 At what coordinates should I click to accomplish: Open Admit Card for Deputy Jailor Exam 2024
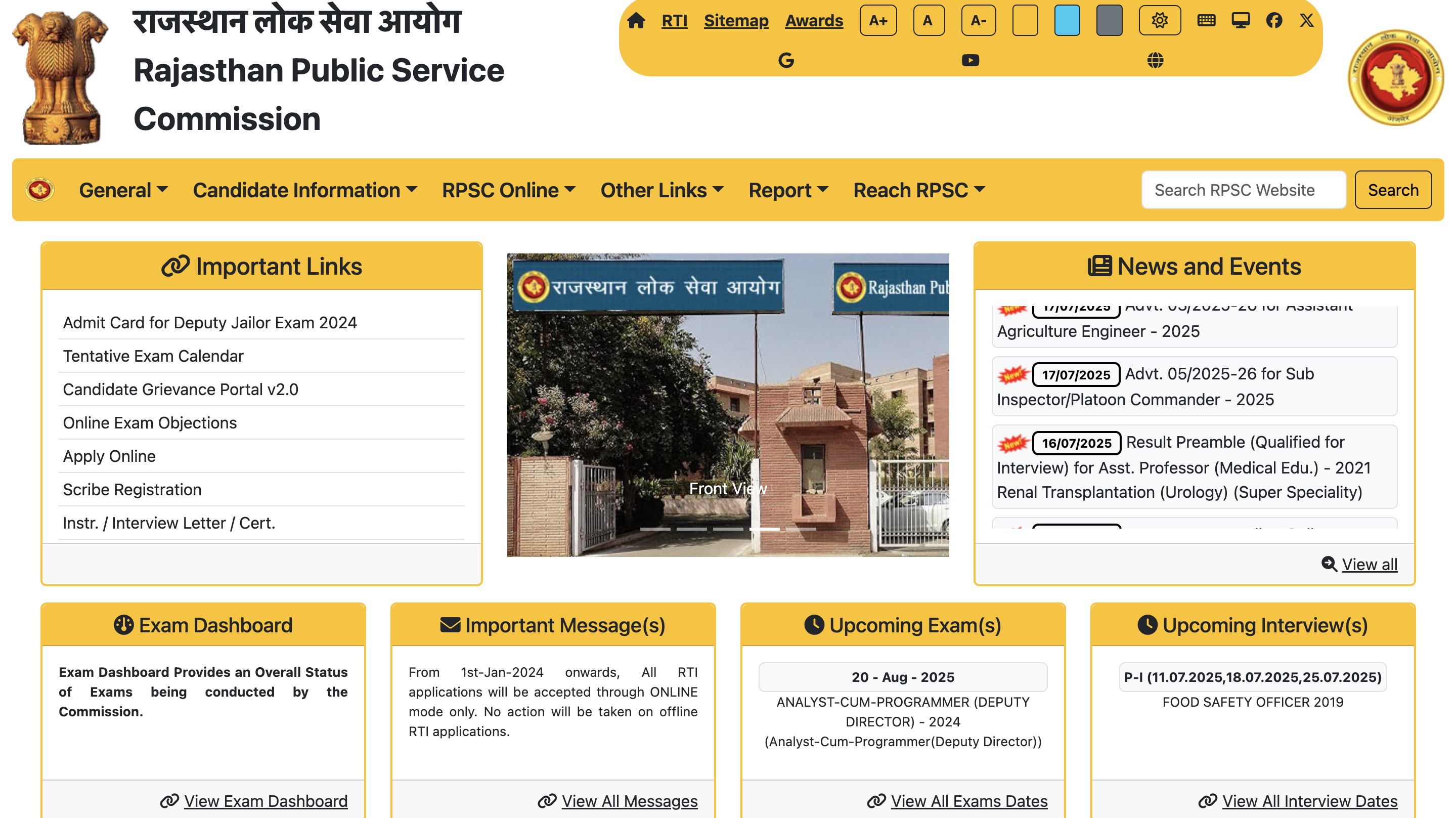tap(210, 322)
